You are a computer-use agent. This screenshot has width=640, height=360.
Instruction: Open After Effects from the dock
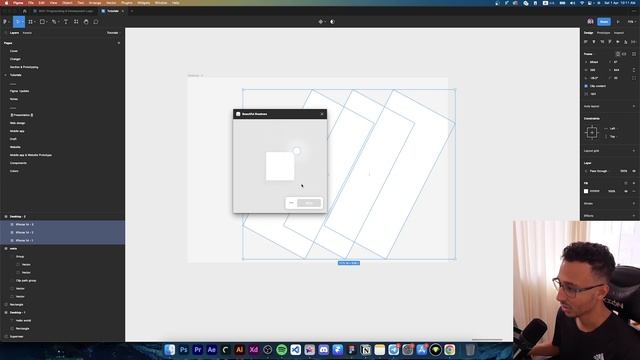pyautogui.click(x=211, y=350)
